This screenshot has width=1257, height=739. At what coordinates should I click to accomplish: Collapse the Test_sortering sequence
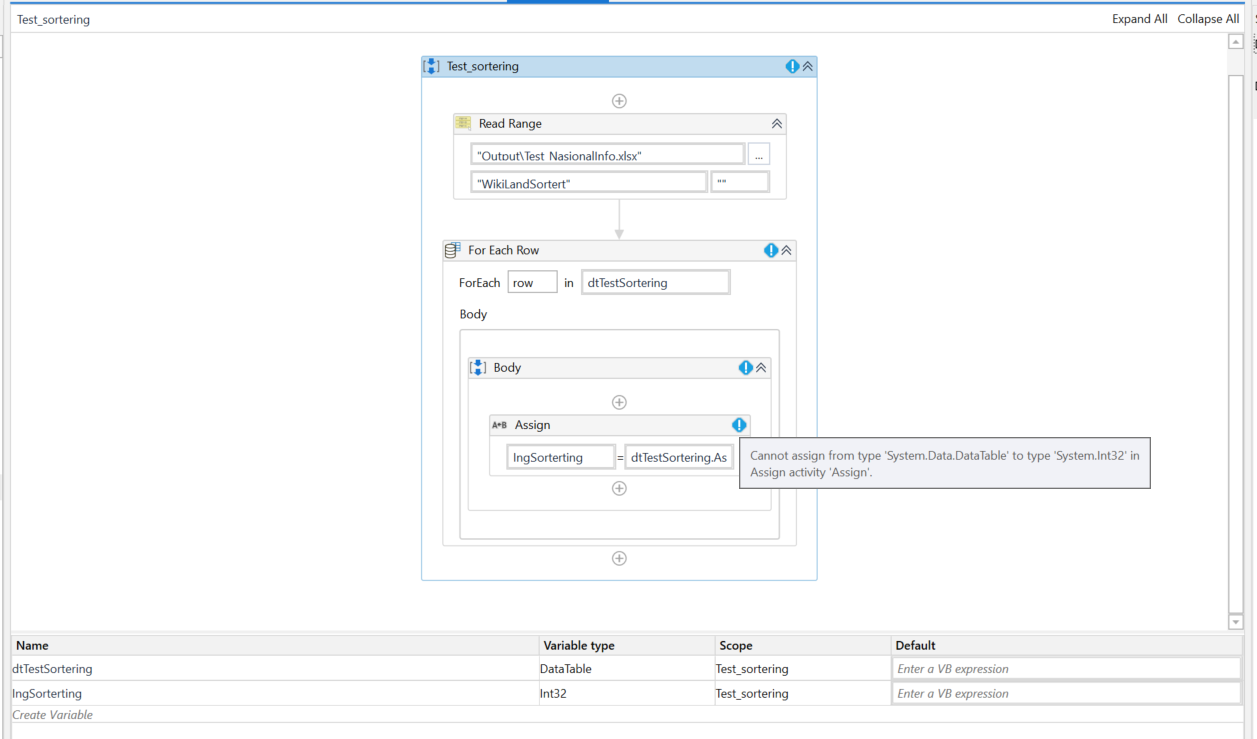tap(808, 66)
